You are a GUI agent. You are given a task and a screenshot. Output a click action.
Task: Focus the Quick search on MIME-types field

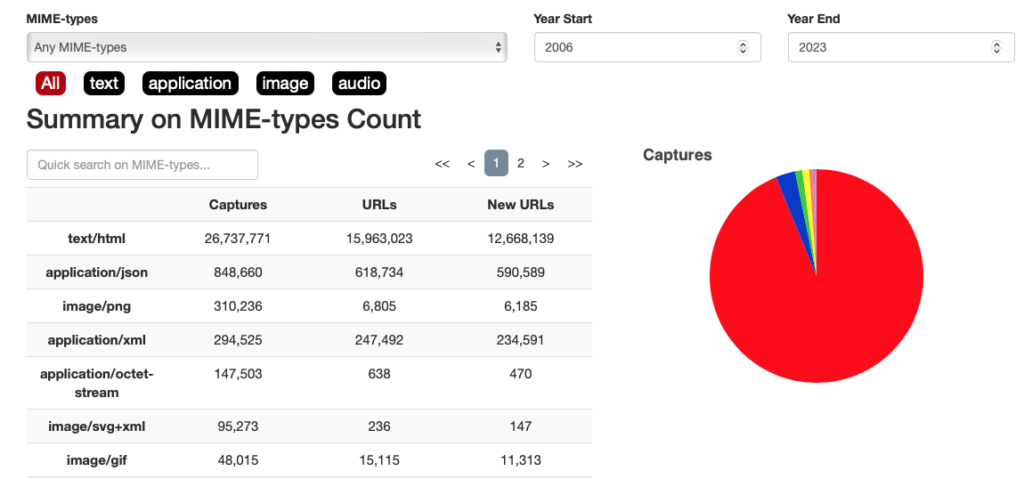click(142, 165)
